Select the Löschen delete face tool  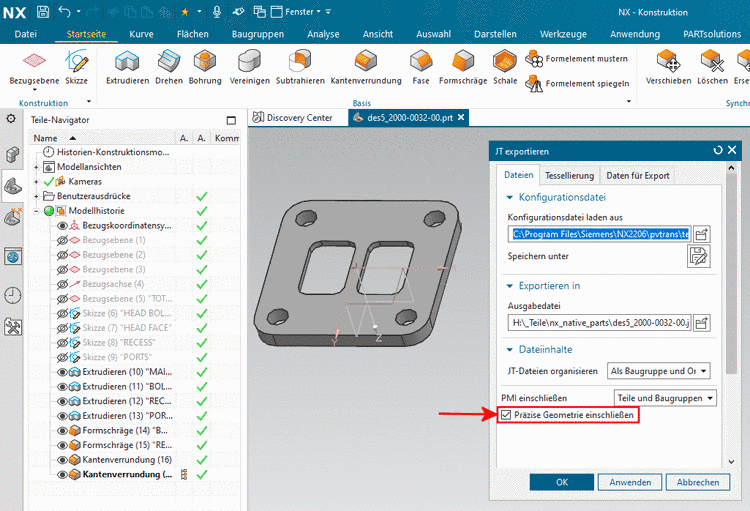coord(712,68)
